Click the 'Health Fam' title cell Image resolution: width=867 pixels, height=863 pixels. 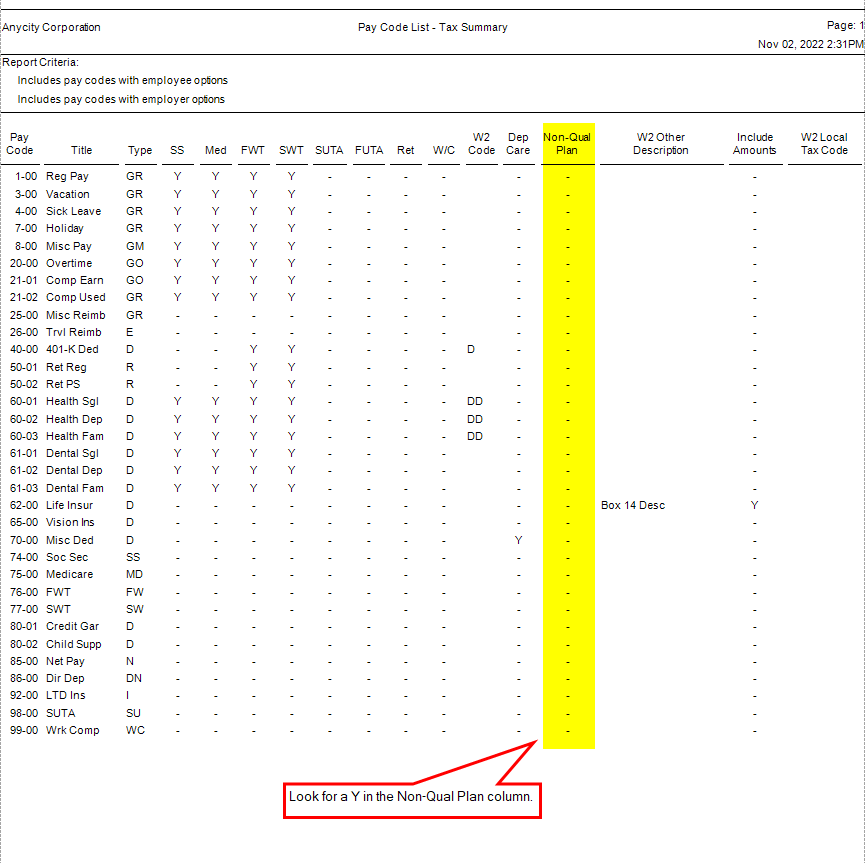click(x=75, y=436)
